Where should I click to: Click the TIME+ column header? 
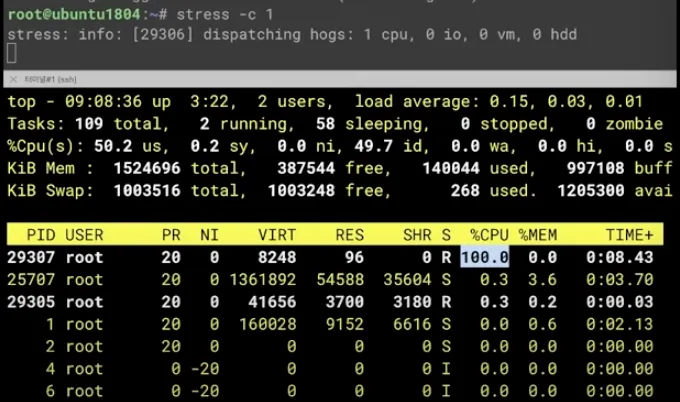tap(629, 235)
